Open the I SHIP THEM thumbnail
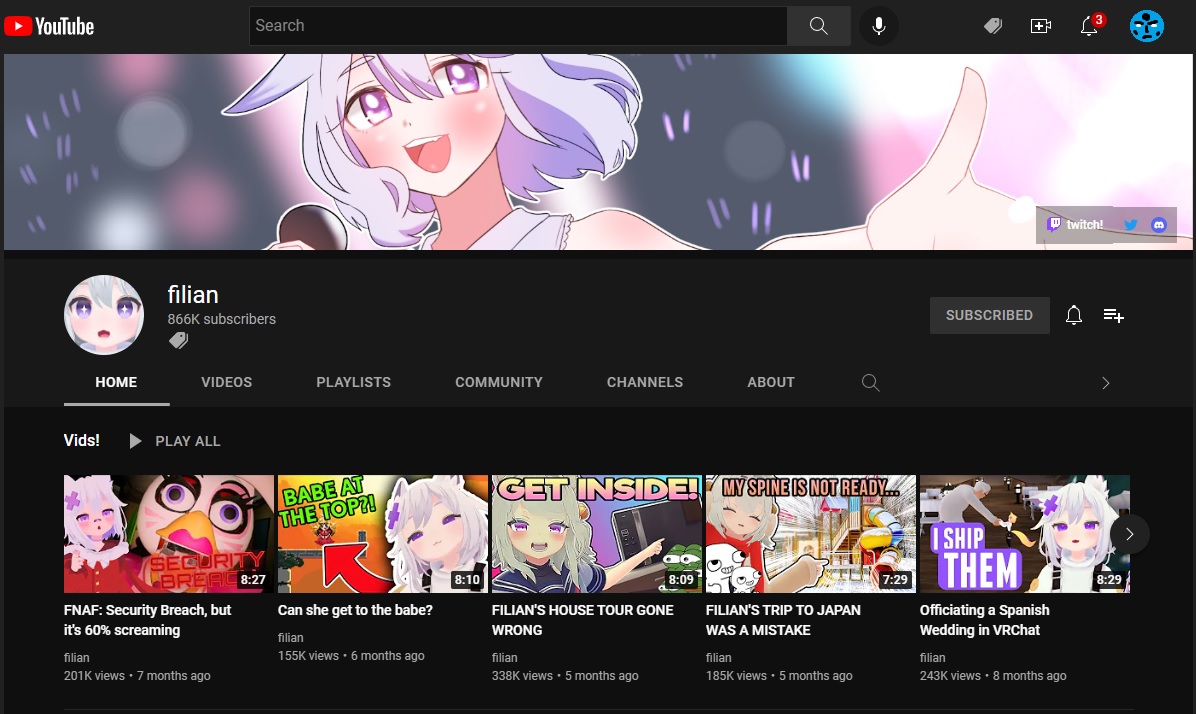This screenshot has width=1196, height=714. 1024,534
